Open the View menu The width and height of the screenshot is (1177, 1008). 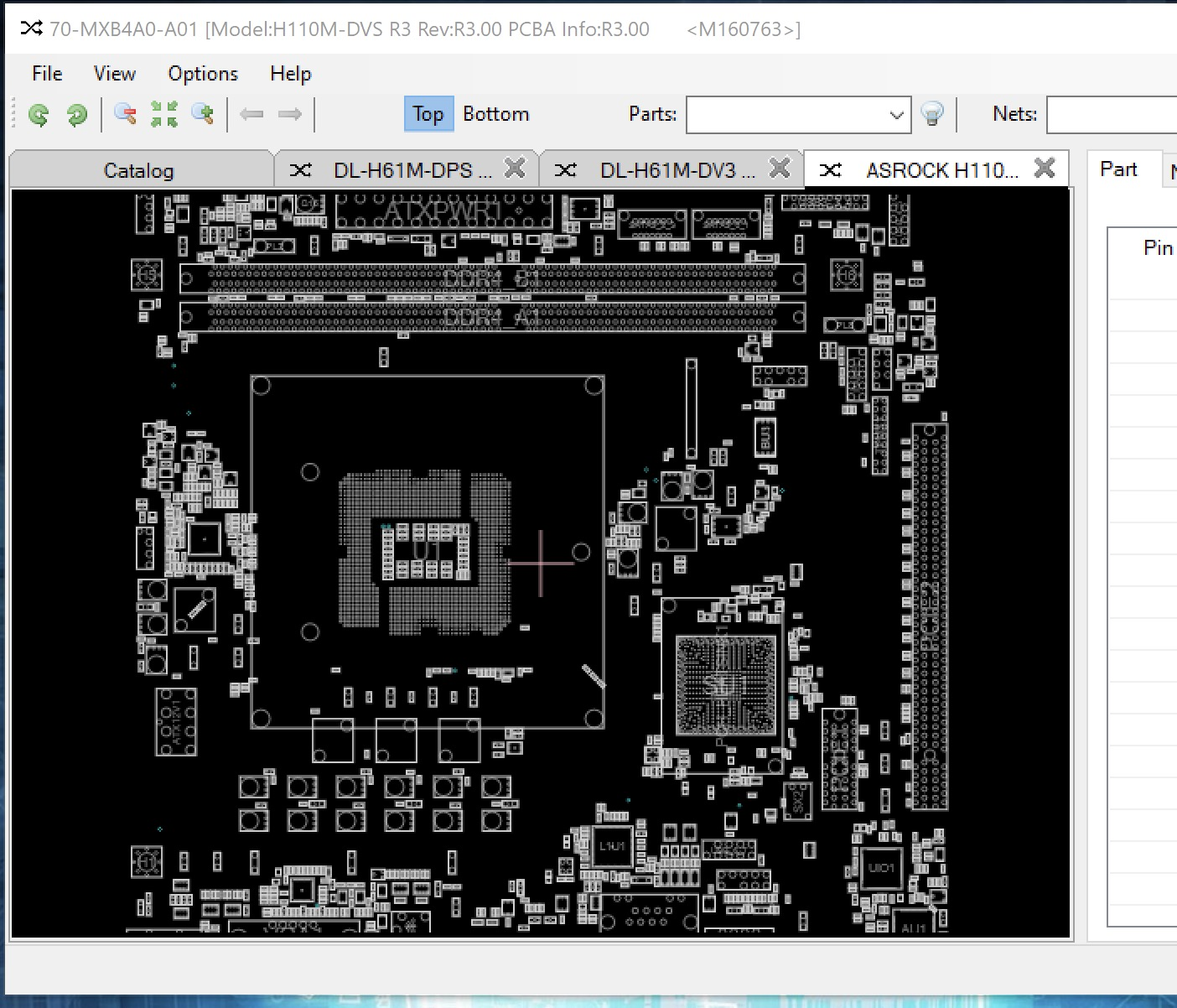point(115,74)
